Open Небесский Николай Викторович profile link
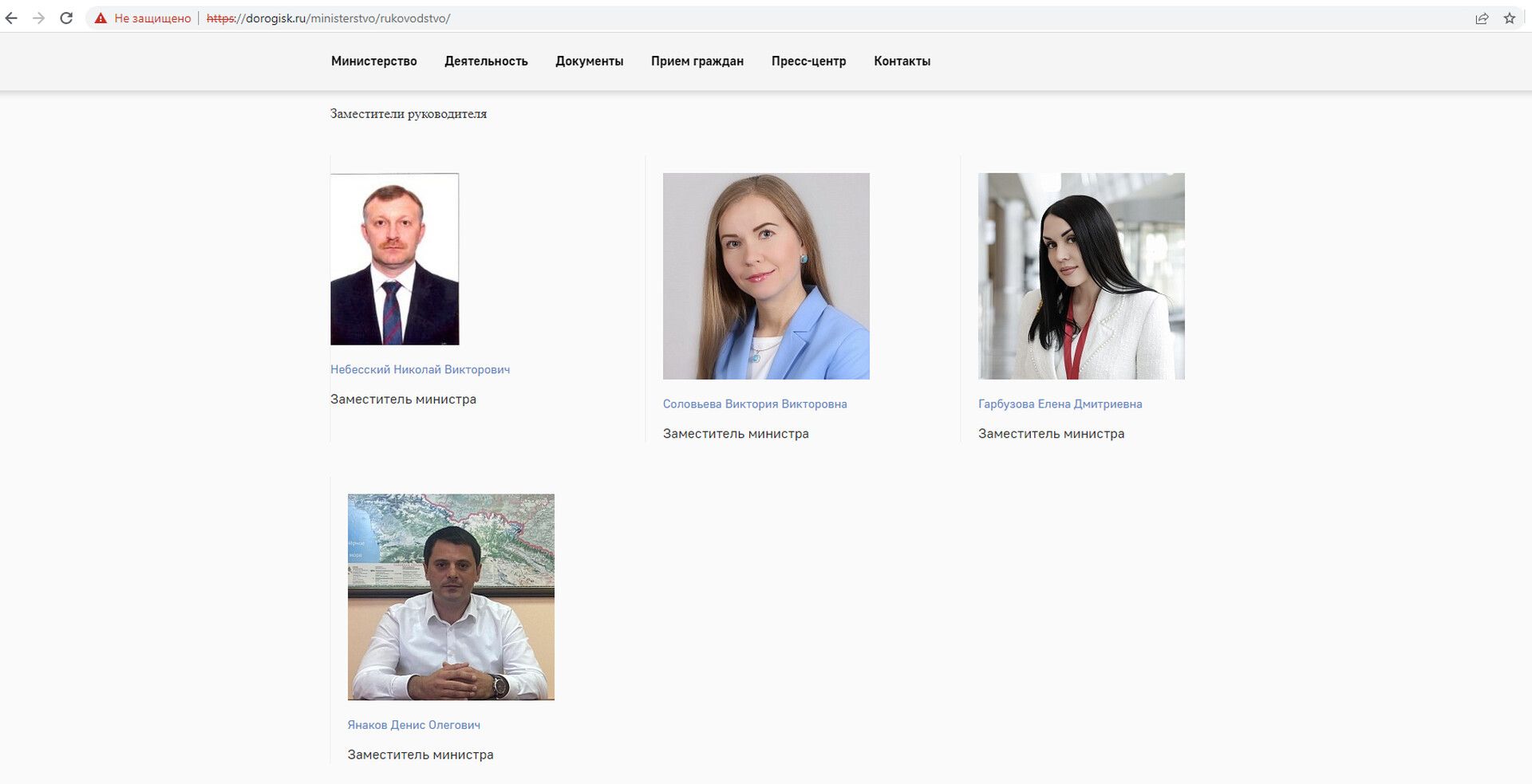 pyautogui.click(x=420, y=369)
